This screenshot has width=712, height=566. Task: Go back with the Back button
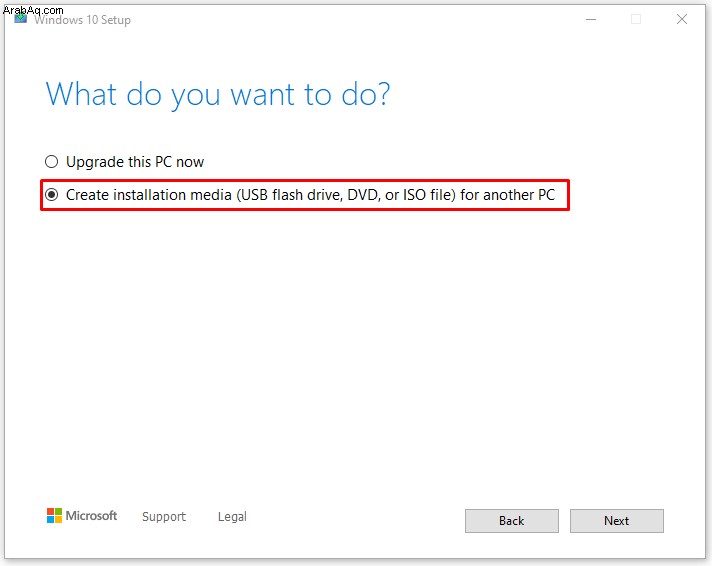(x=512, y=521)
